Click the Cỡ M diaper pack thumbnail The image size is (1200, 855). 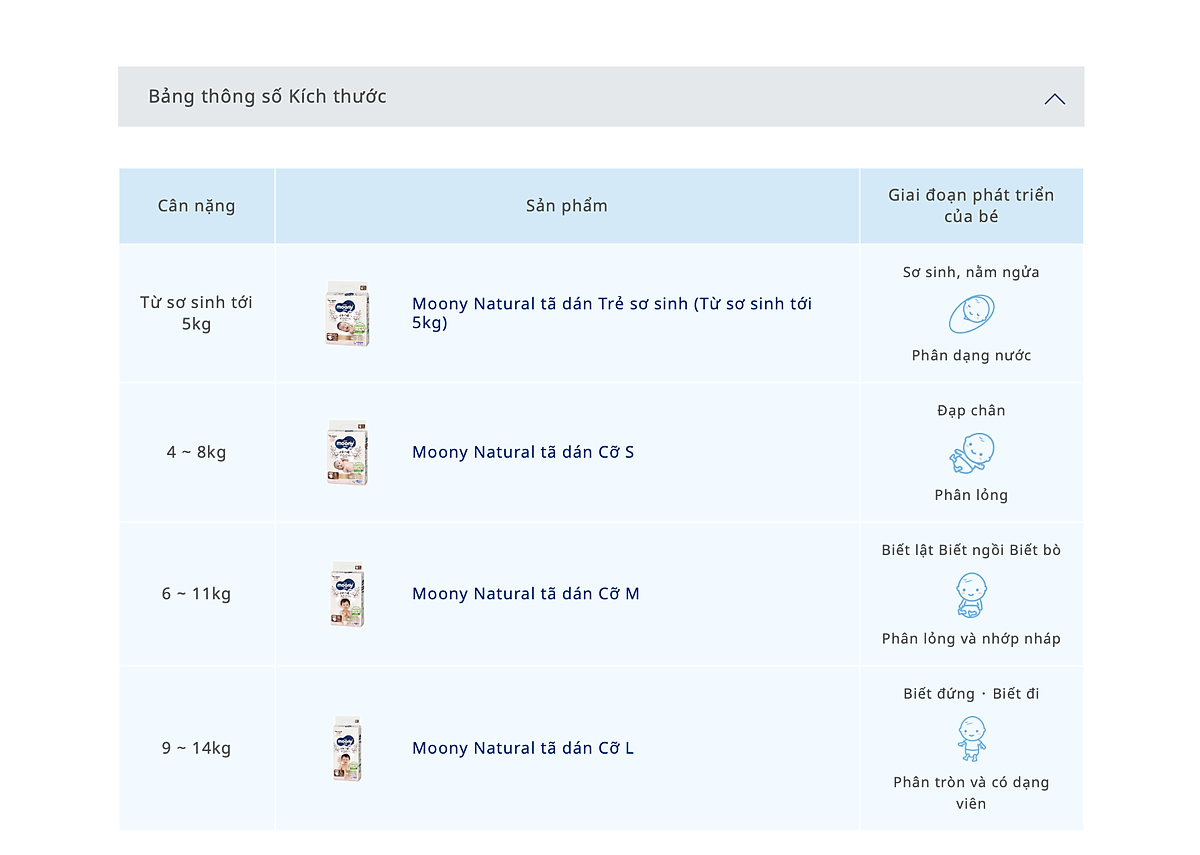click(348, 594)
